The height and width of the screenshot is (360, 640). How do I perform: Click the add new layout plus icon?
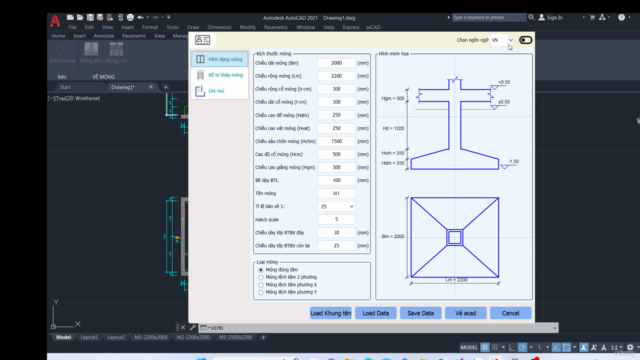[x=263, y=337]
